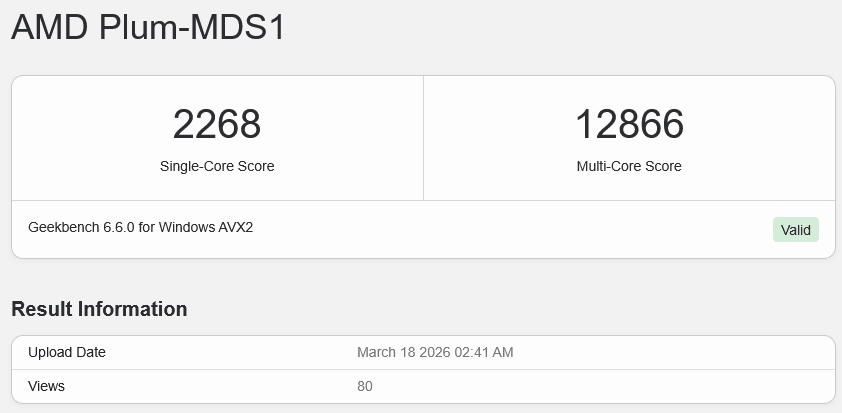This screenshot has height=413, width=842.
Task: Click the Views row label
Action: 46,385
